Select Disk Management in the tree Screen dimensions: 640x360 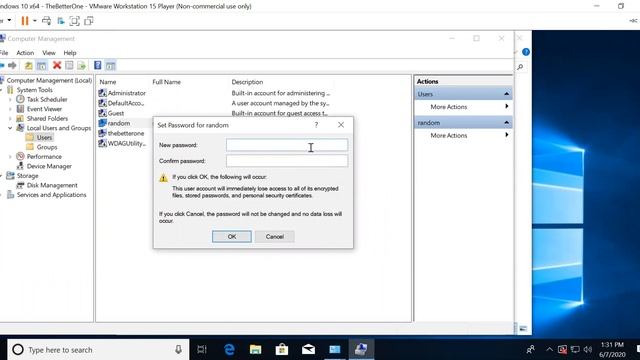[x=52, y=185]
